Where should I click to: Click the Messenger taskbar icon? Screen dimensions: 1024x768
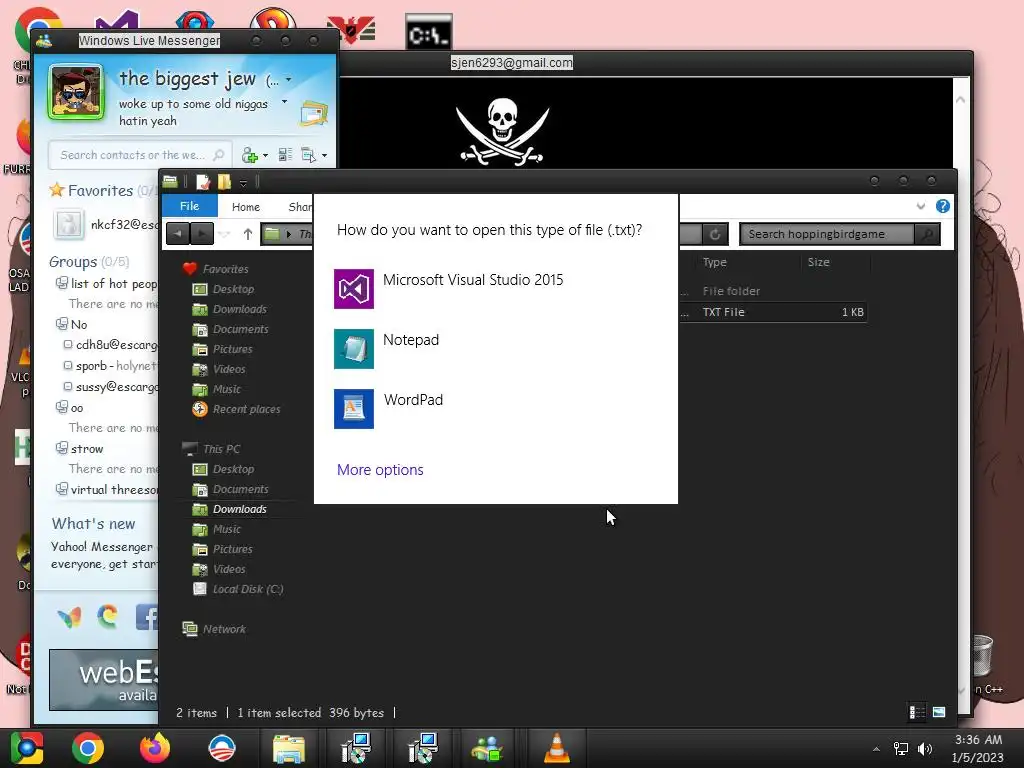point(488,748)
